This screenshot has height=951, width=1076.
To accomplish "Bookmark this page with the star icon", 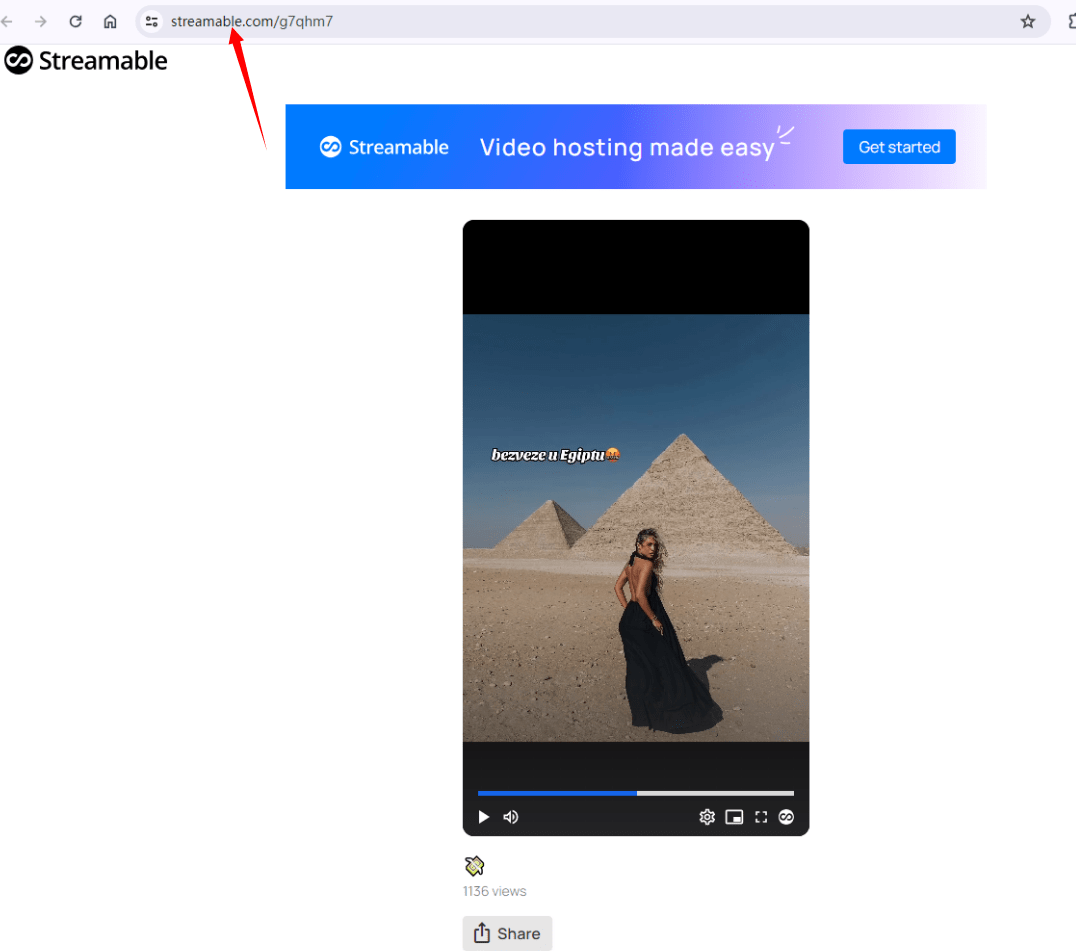I will point(1027,21).
